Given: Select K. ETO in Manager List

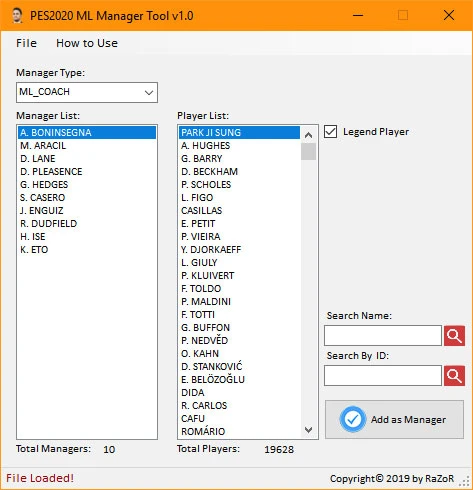Looking at the screenshot, I should coord(87,249).
